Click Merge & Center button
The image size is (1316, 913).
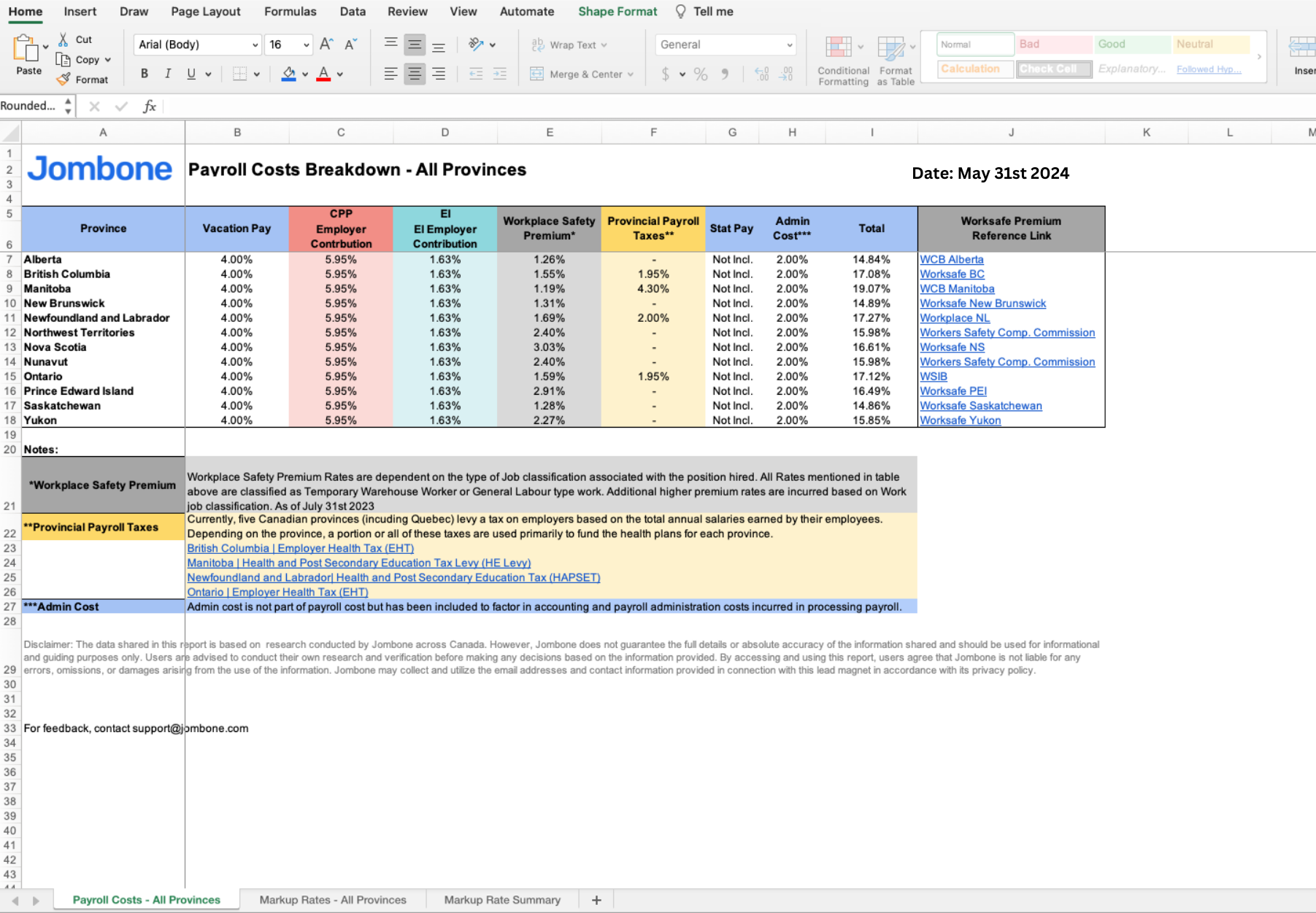pos(582,74)
